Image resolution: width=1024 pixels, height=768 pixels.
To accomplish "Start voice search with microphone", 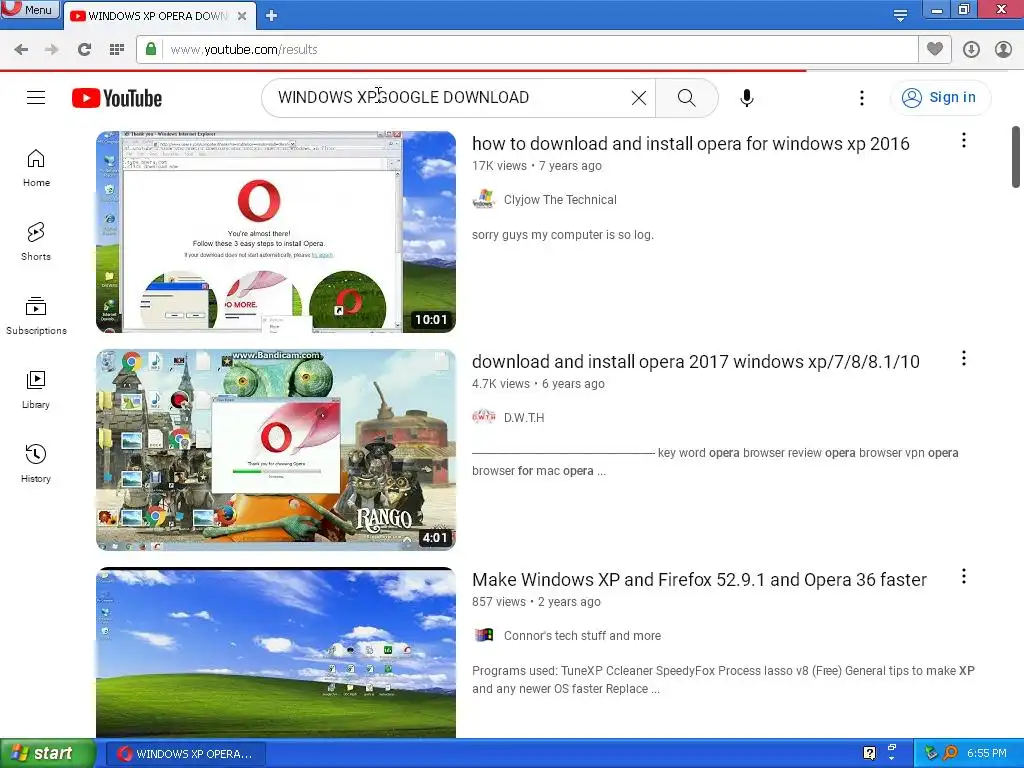I will (746, 98).
